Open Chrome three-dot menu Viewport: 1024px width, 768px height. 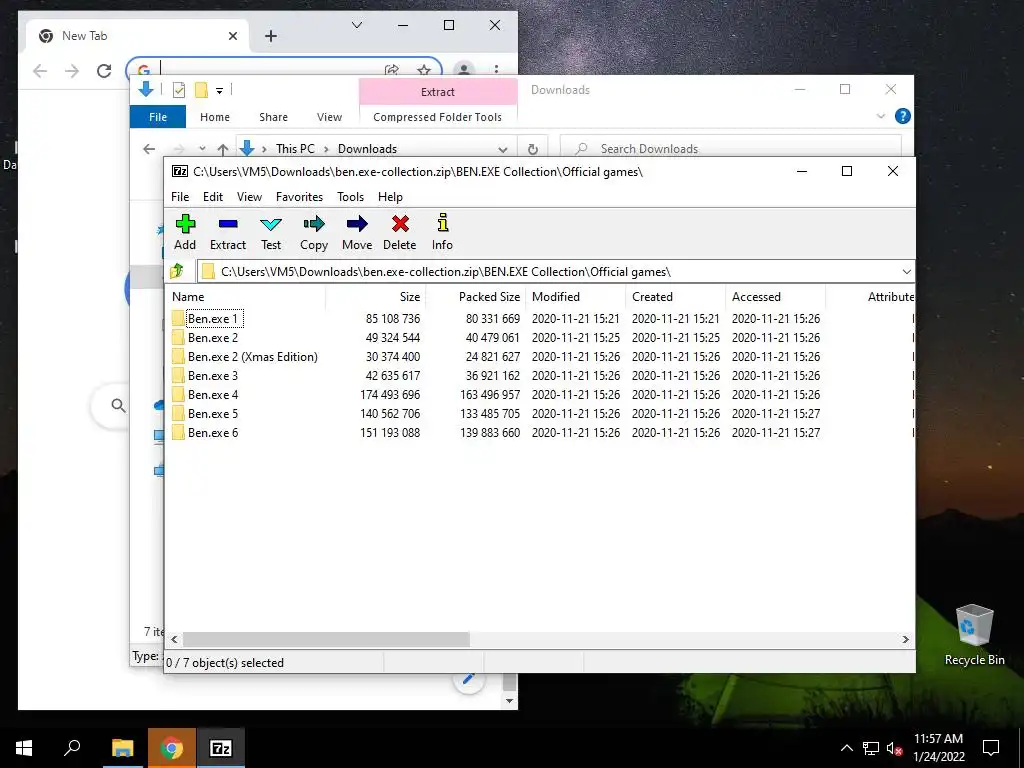(x=496, y=70)
